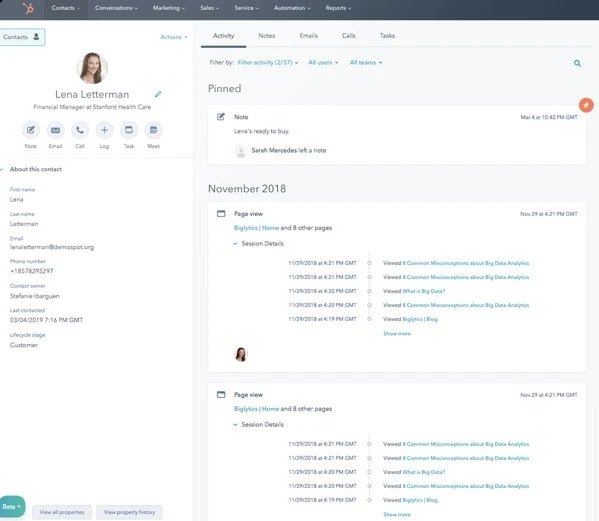This screenshot has width=599, height=521.
Task: Open the All users dropdown
Action: click(x=323, y=62)
